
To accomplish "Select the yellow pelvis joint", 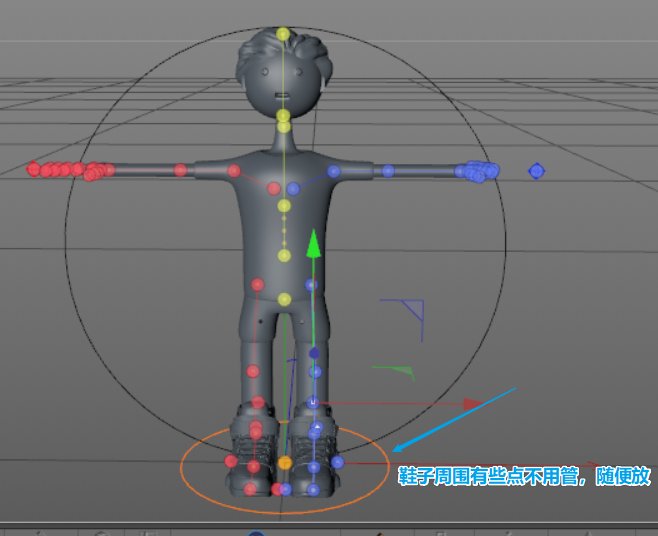I will [284, 299].
